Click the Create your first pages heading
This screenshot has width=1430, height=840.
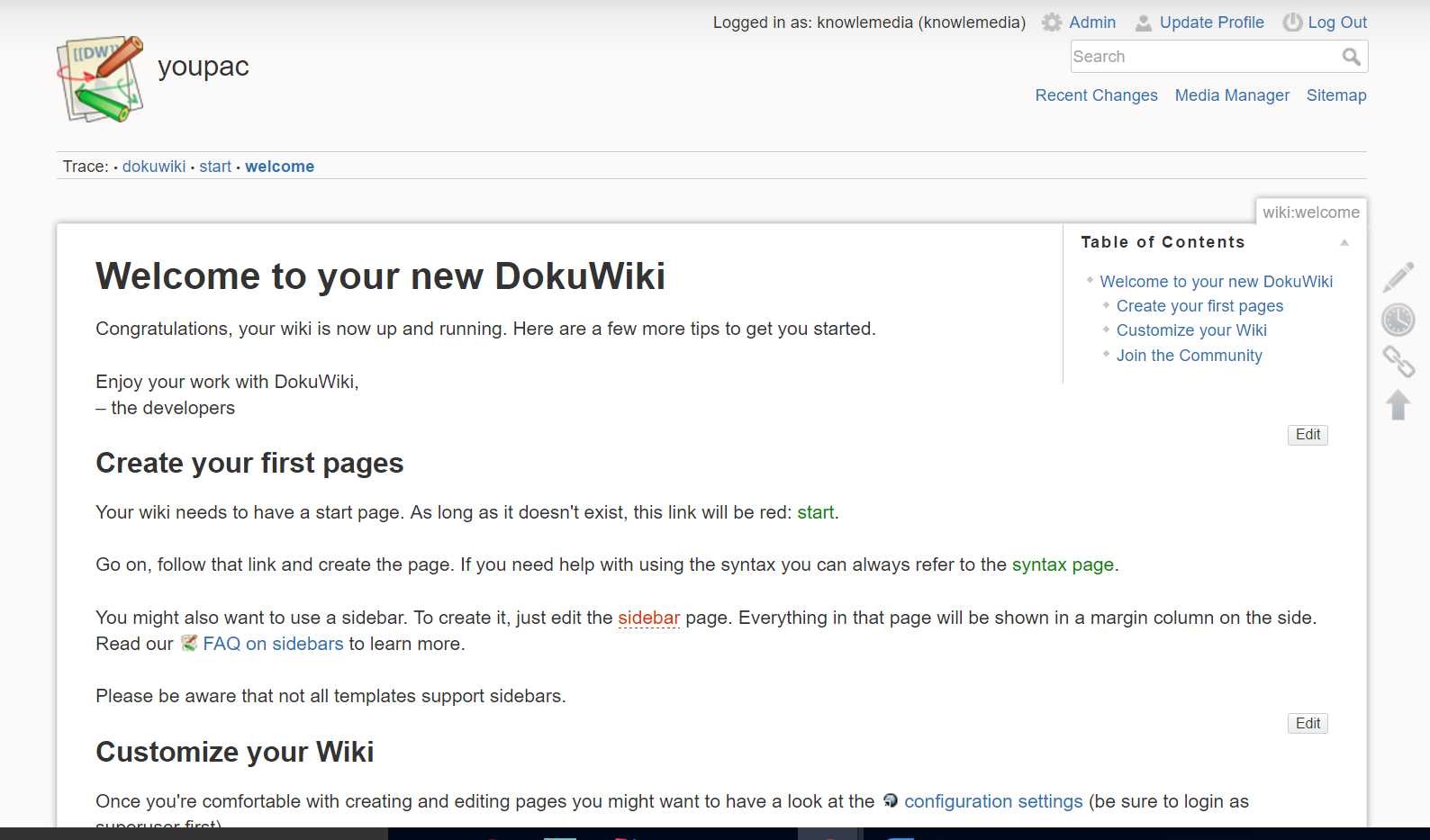249,463
